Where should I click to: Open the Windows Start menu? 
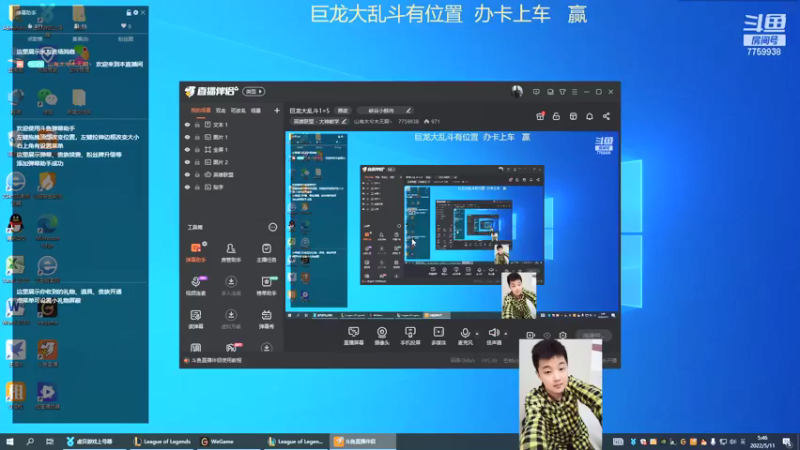click(10, 441)
